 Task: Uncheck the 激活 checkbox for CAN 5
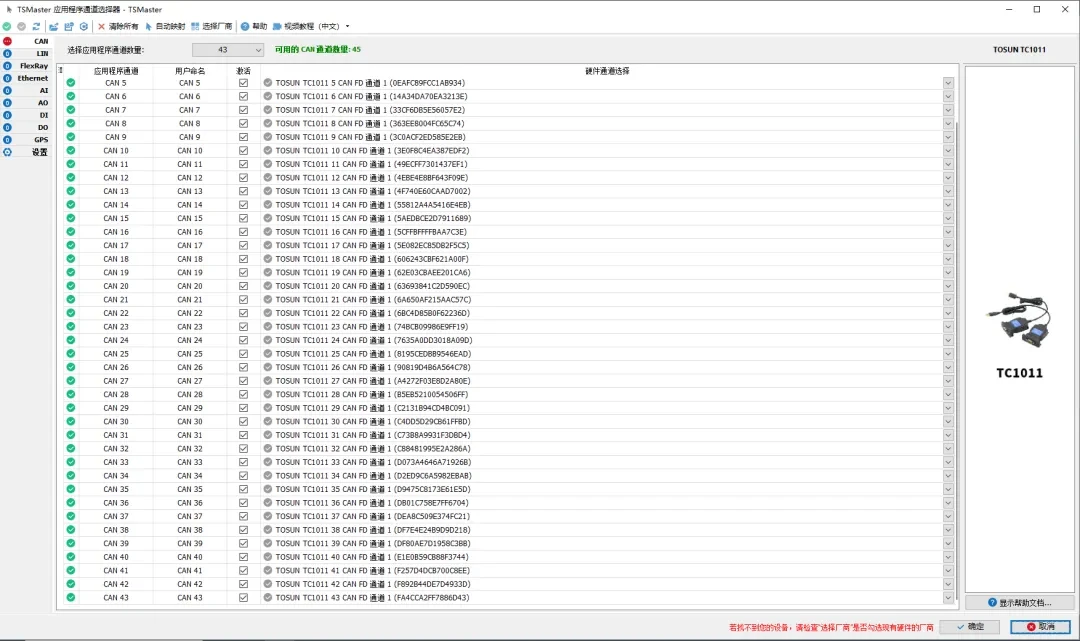coord(243,83)
